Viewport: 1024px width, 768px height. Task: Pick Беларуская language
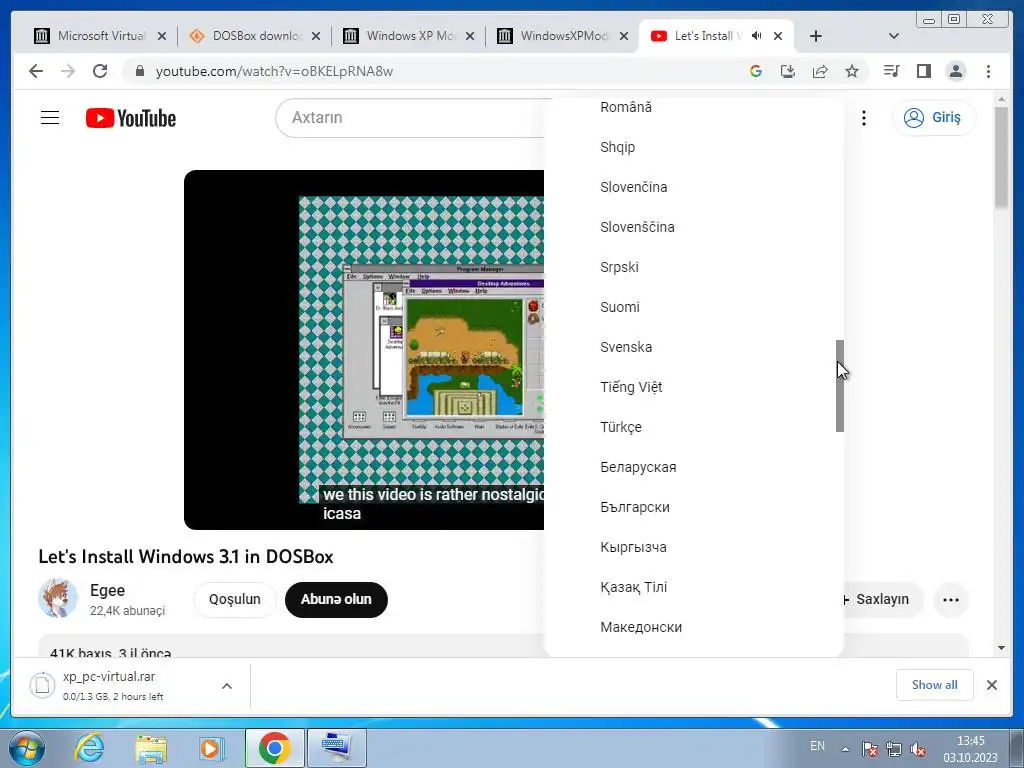coord(694,467)
